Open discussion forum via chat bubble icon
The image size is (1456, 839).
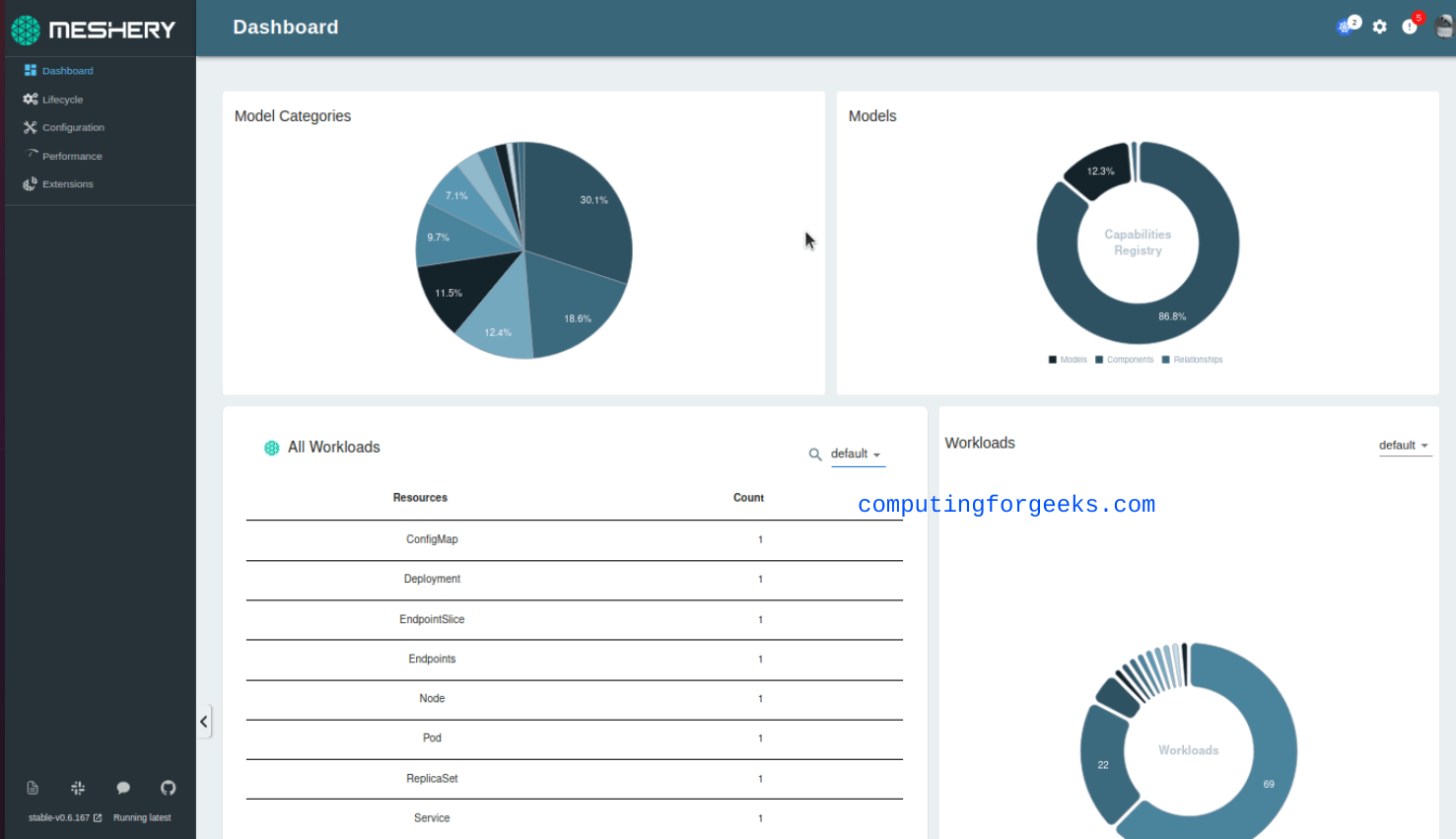(123, 787)
